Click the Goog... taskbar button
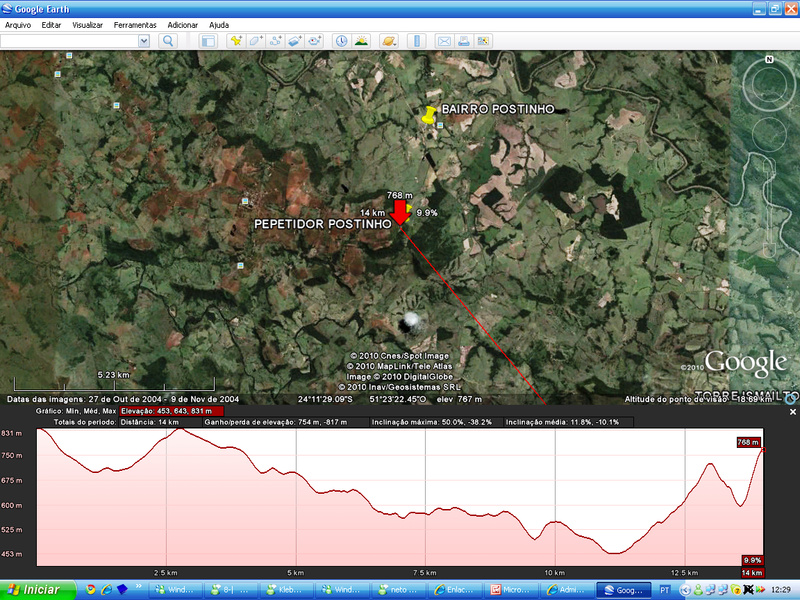This screenshot has width=800, height=600. (x=624, y=590)
